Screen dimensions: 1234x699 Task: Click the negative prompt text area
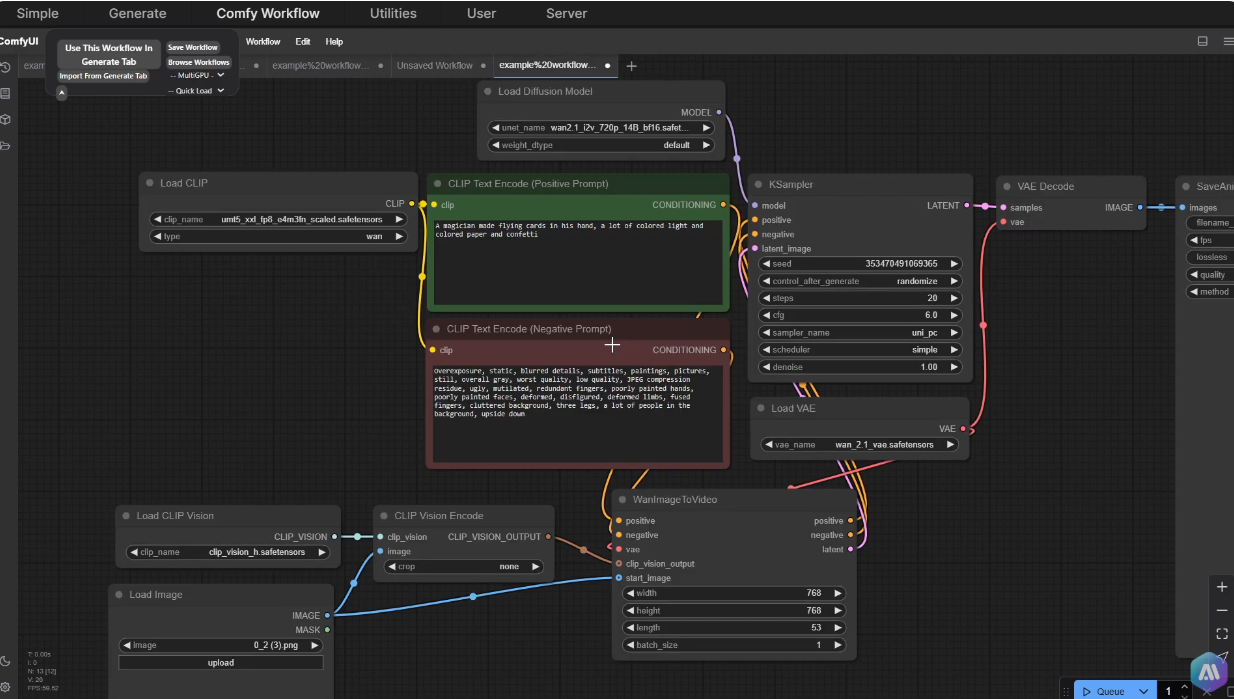coord(578,413)
